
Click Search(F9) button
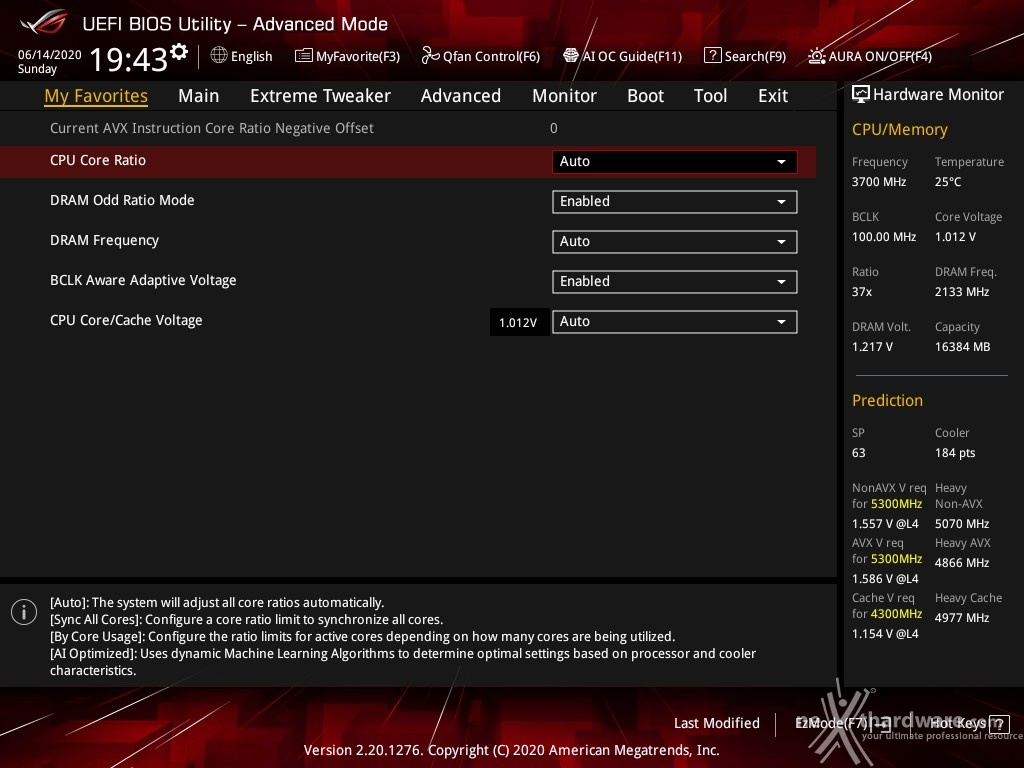coord(745,56)
